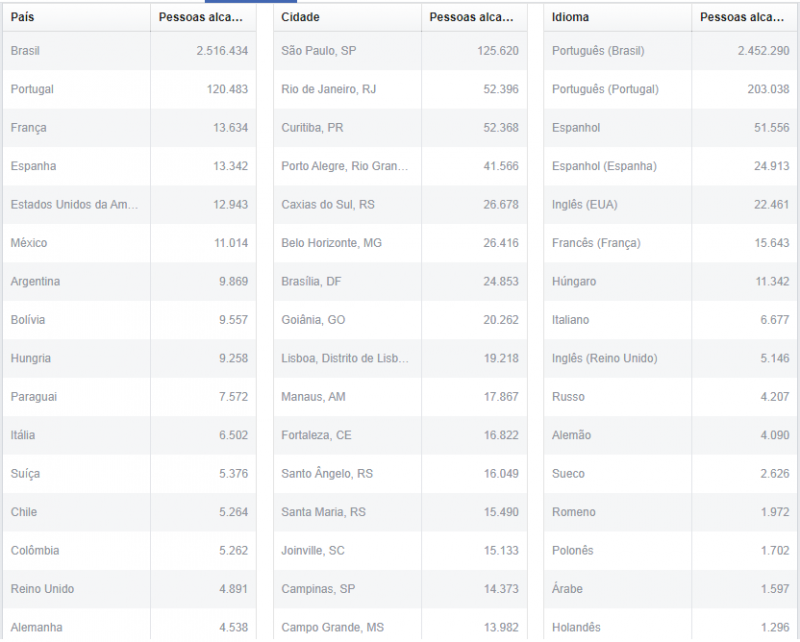This screenshot has width=800, height=642.
Task: Click the País column header
Action: tap(23, 17)
